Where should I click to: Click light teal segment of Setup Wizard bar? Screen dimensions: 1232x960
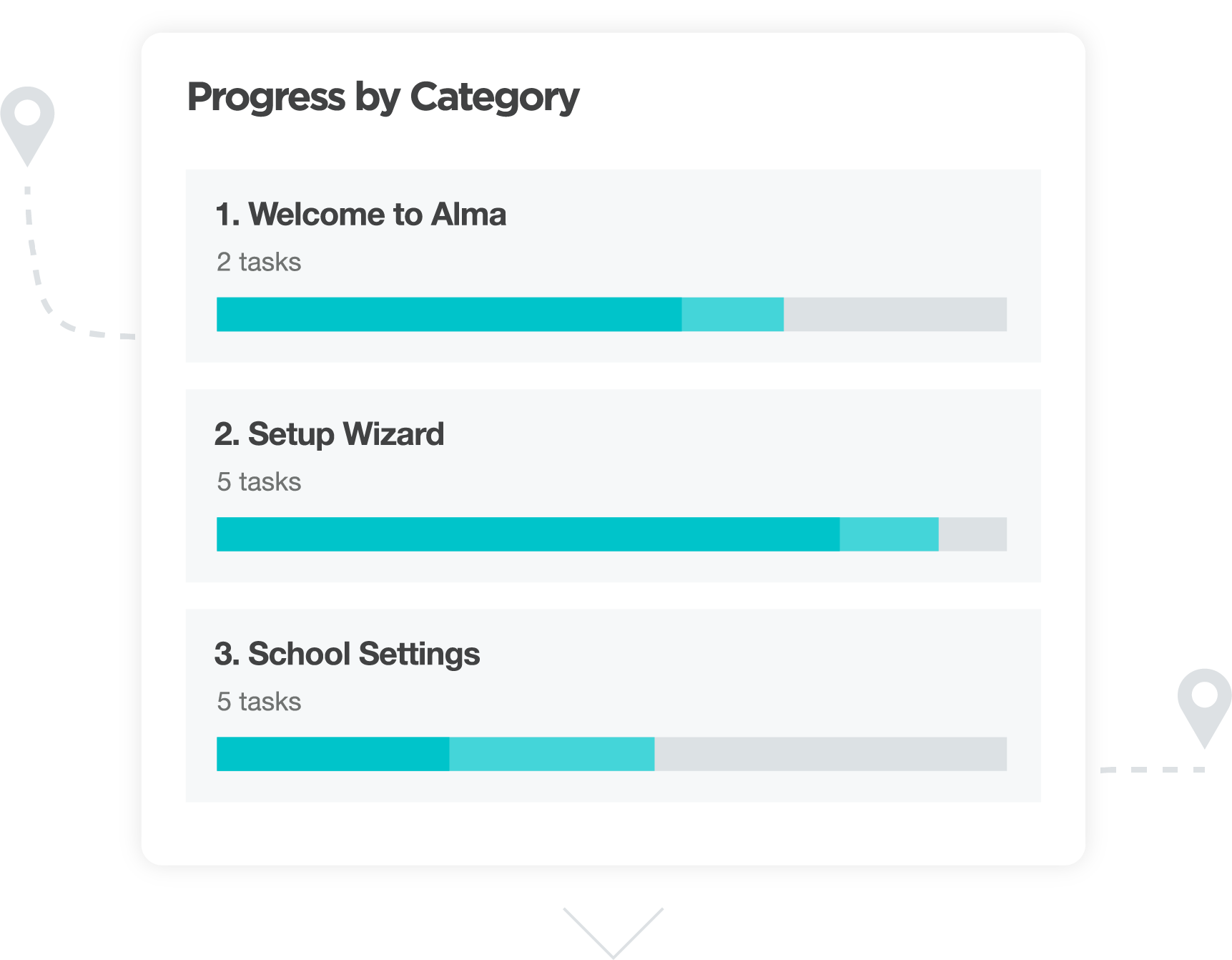coord(889,534)
